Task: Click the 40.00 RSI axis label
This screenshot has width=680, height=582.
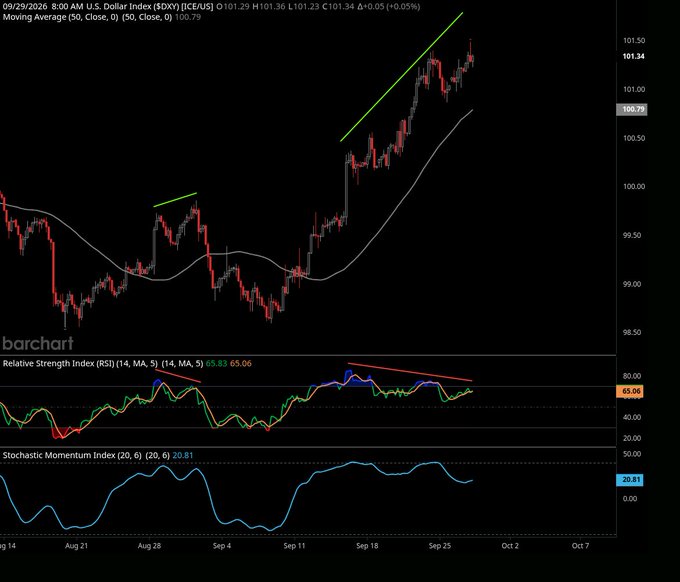Action: (x=632, y=418)
